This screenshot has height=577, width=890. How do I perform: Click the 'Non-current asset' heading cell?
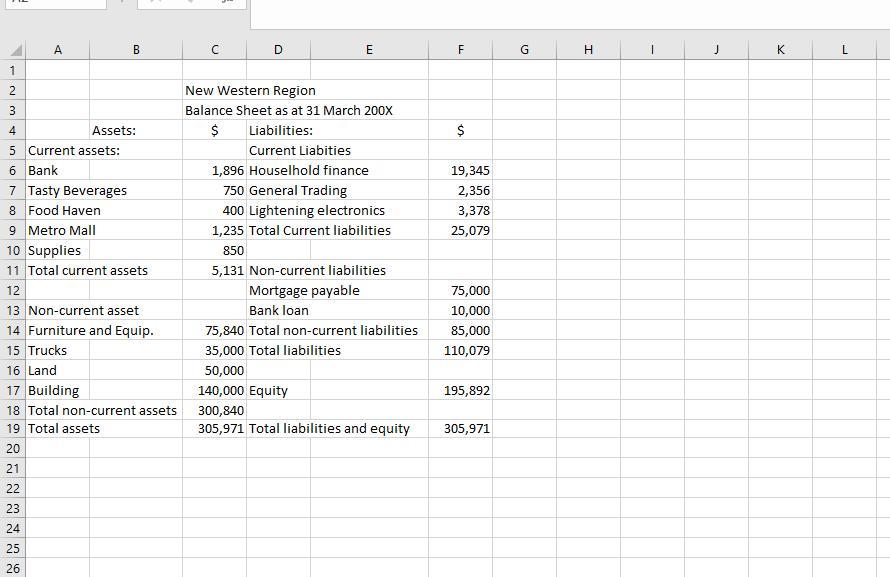[x=57, y=310]
